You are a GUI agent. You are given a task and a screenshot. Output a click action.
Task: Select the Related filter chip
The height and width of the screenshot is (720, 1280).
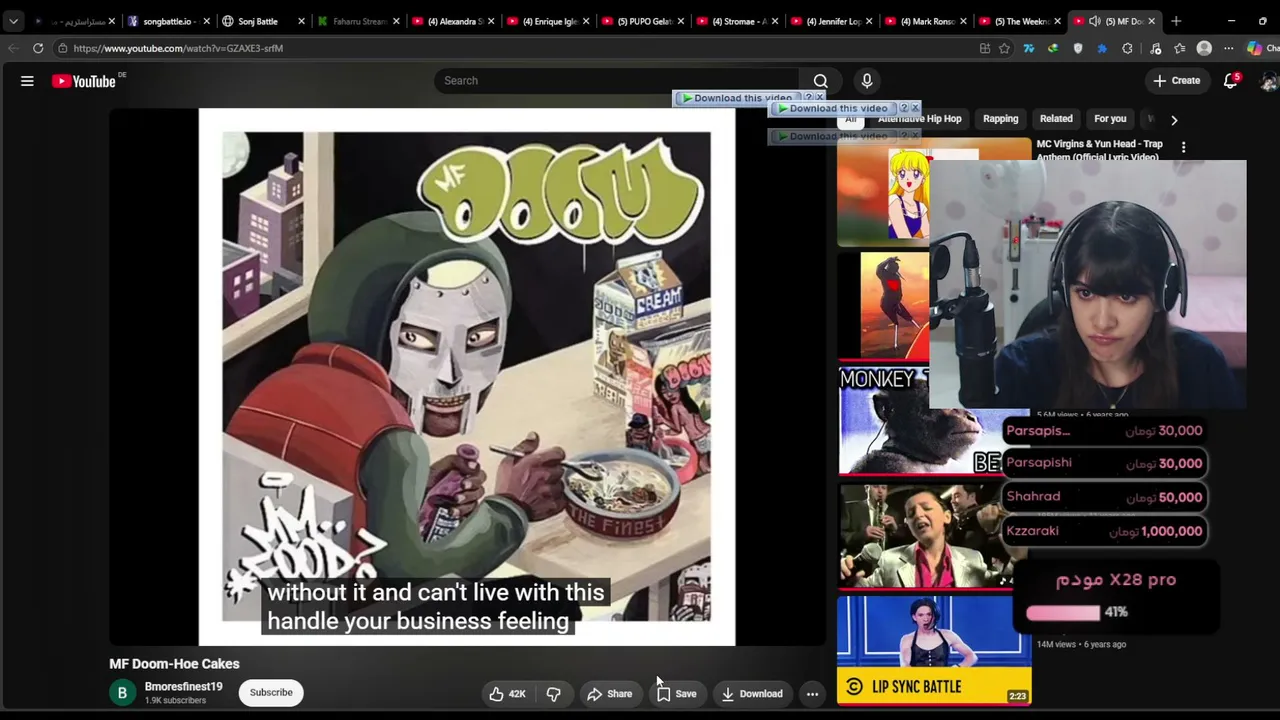[x=1056, y=119]
